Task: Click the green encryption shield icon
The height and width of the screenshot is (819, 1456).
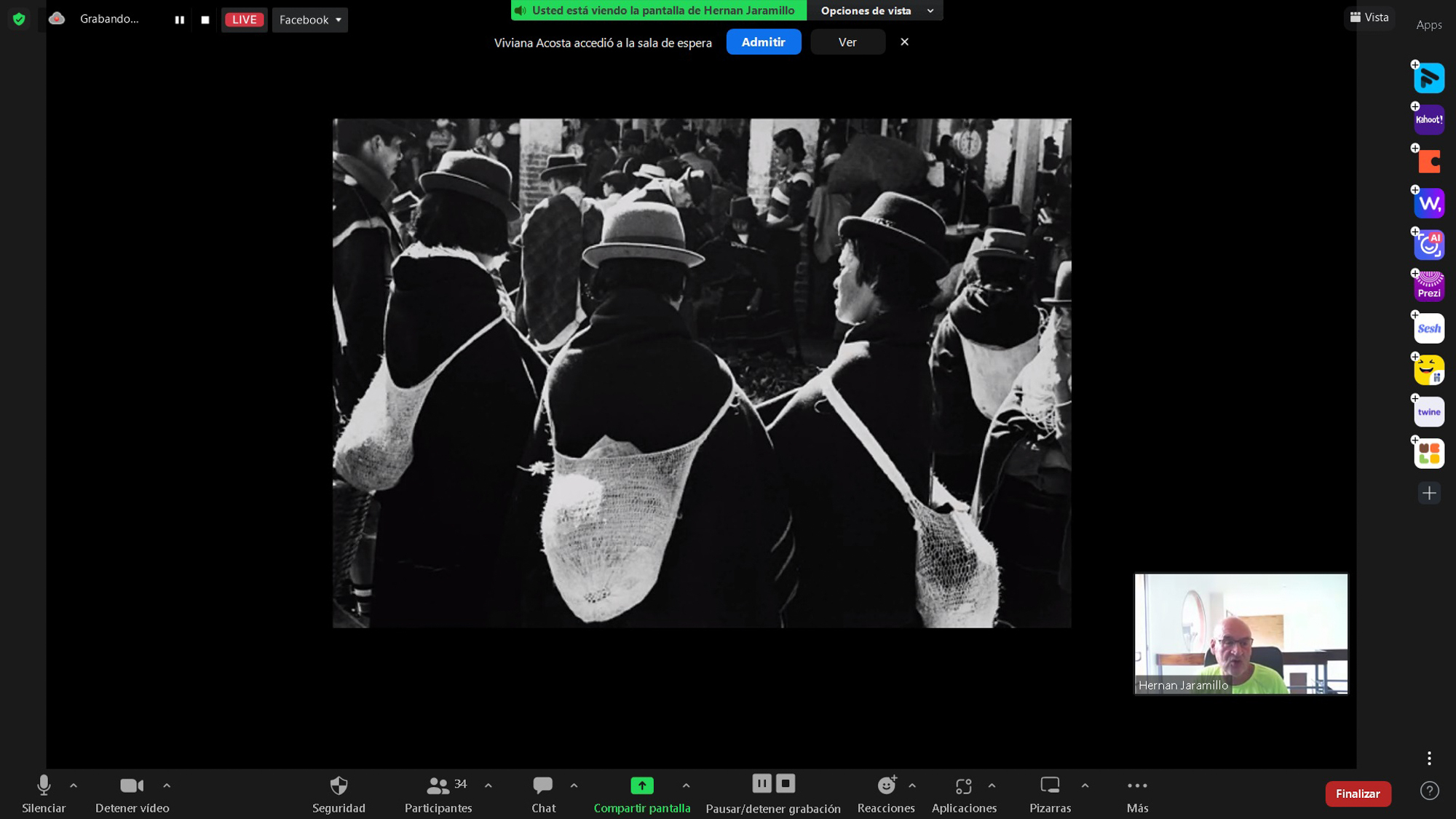Action: (x=19, y=19)
